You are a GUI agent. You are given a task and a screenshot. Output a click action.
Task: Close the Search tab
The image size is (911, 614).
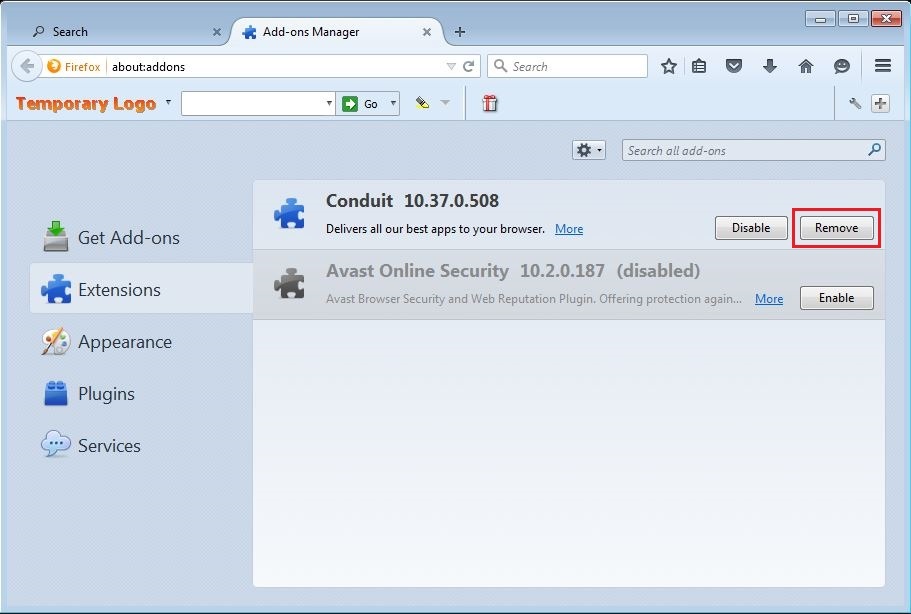[x=217, y=32]
